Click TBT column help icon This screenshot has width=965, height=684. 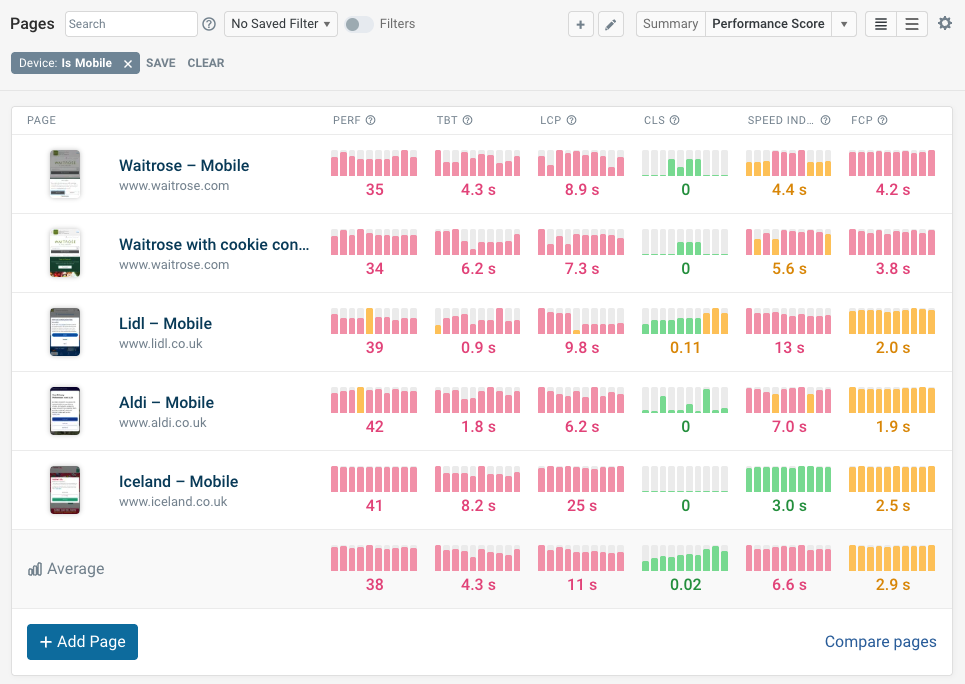468,120
